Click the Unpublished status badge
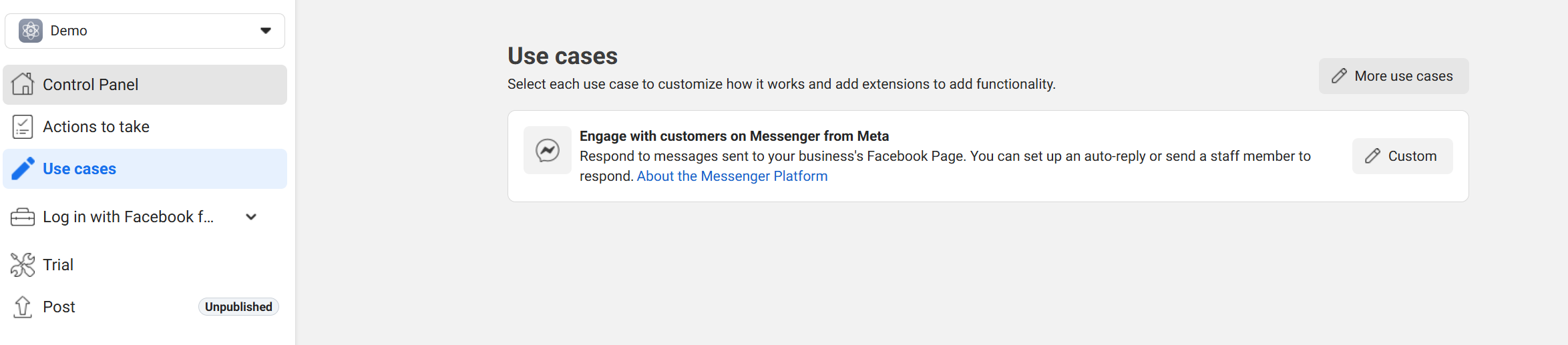The image size is (1568, 345). [238, 307]
